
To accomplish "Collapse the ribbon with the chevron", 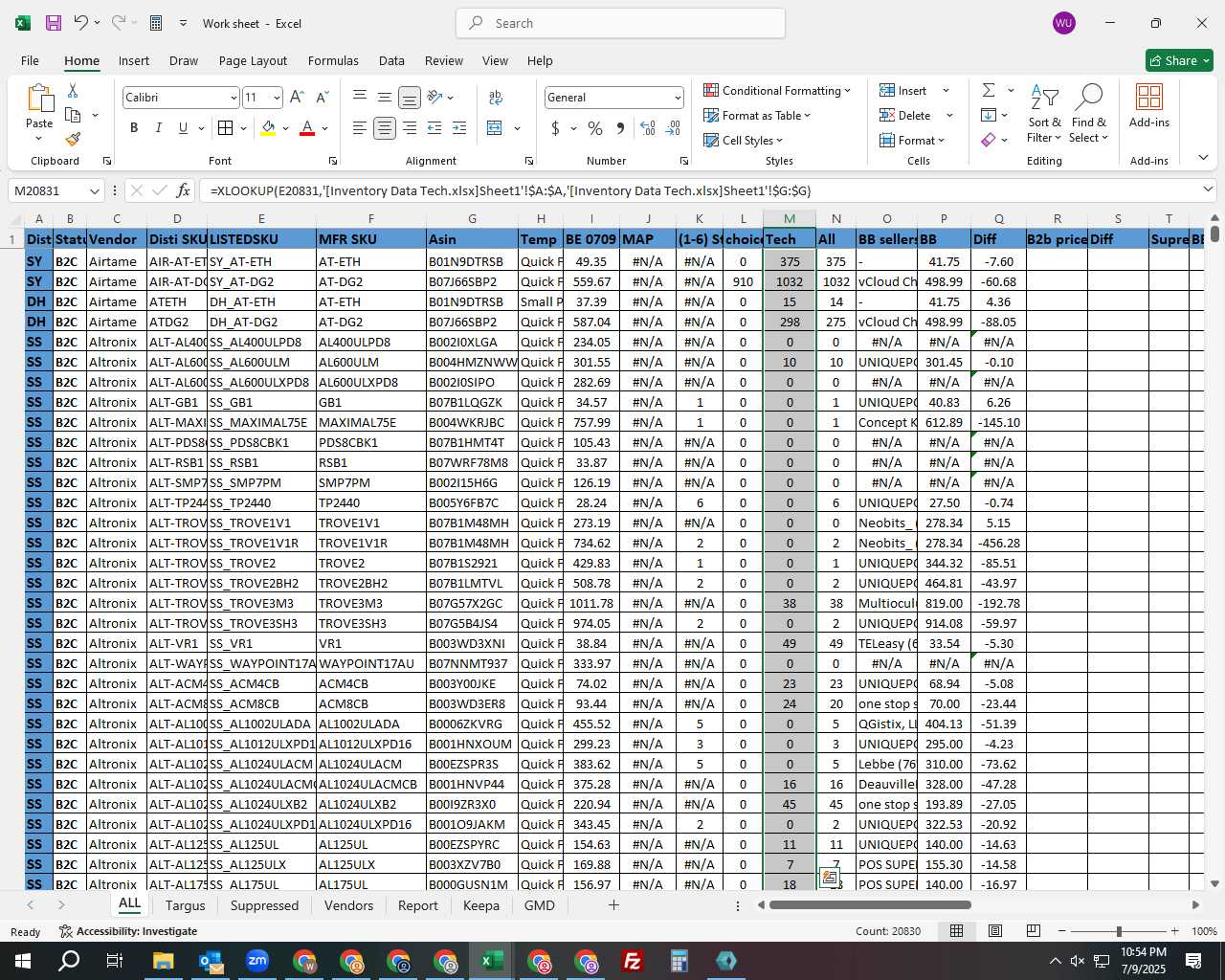I will pyautogui.click(x=1203, y=158).
